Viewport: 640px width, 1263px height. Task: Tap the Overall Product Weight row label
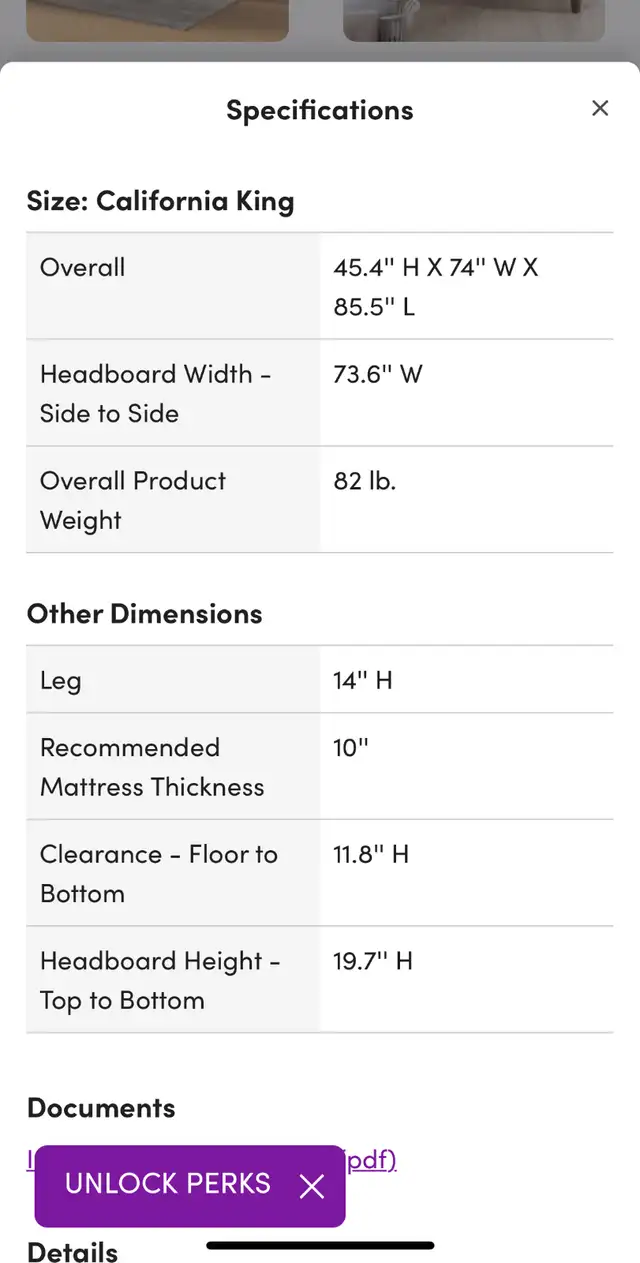(x=133, y=500)
